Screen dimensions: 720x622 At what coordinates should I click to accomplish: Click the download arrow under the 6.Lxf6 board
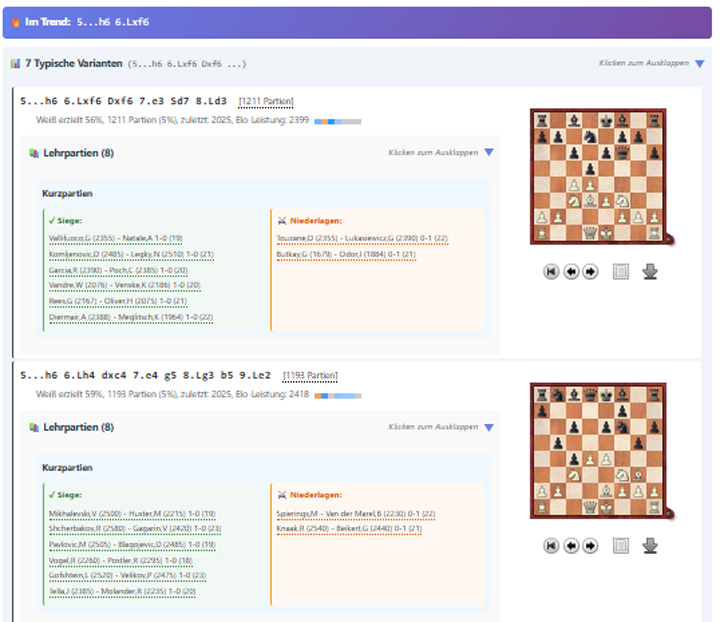650,271
